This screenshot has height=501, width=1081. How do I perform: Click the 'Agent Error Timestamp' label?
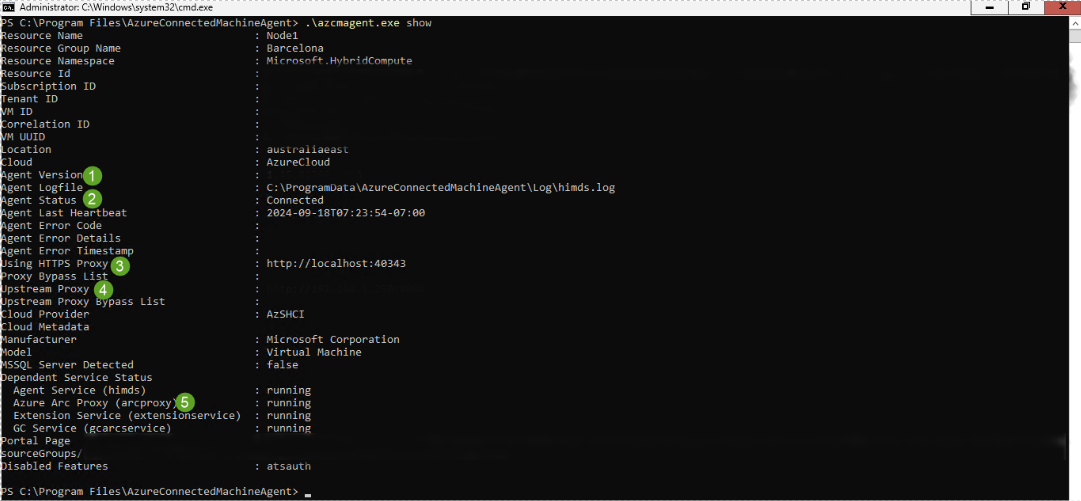pos(68,251)
